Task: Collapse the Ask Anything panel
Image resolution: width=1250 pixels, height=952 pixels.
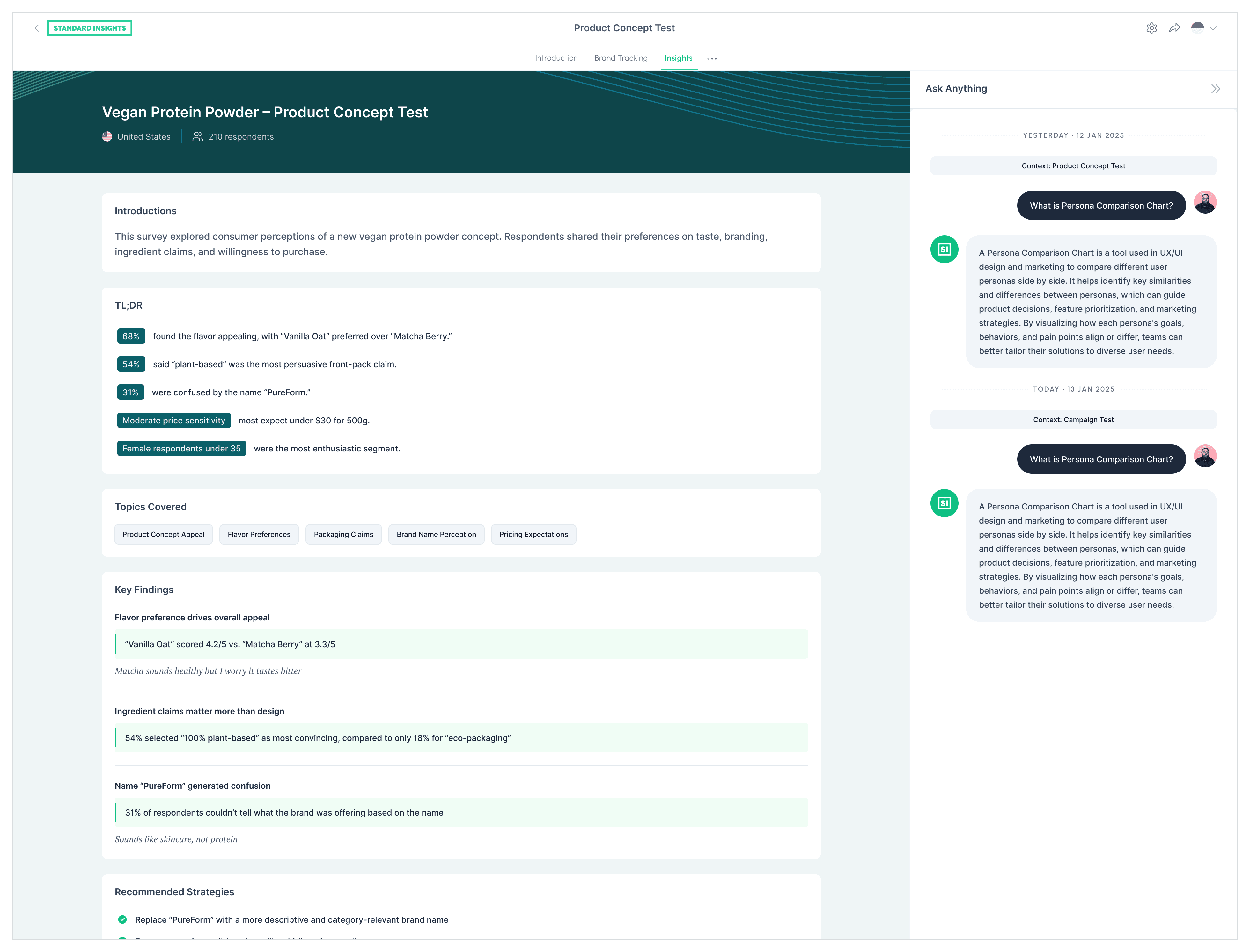Action: pos(1216,88)
